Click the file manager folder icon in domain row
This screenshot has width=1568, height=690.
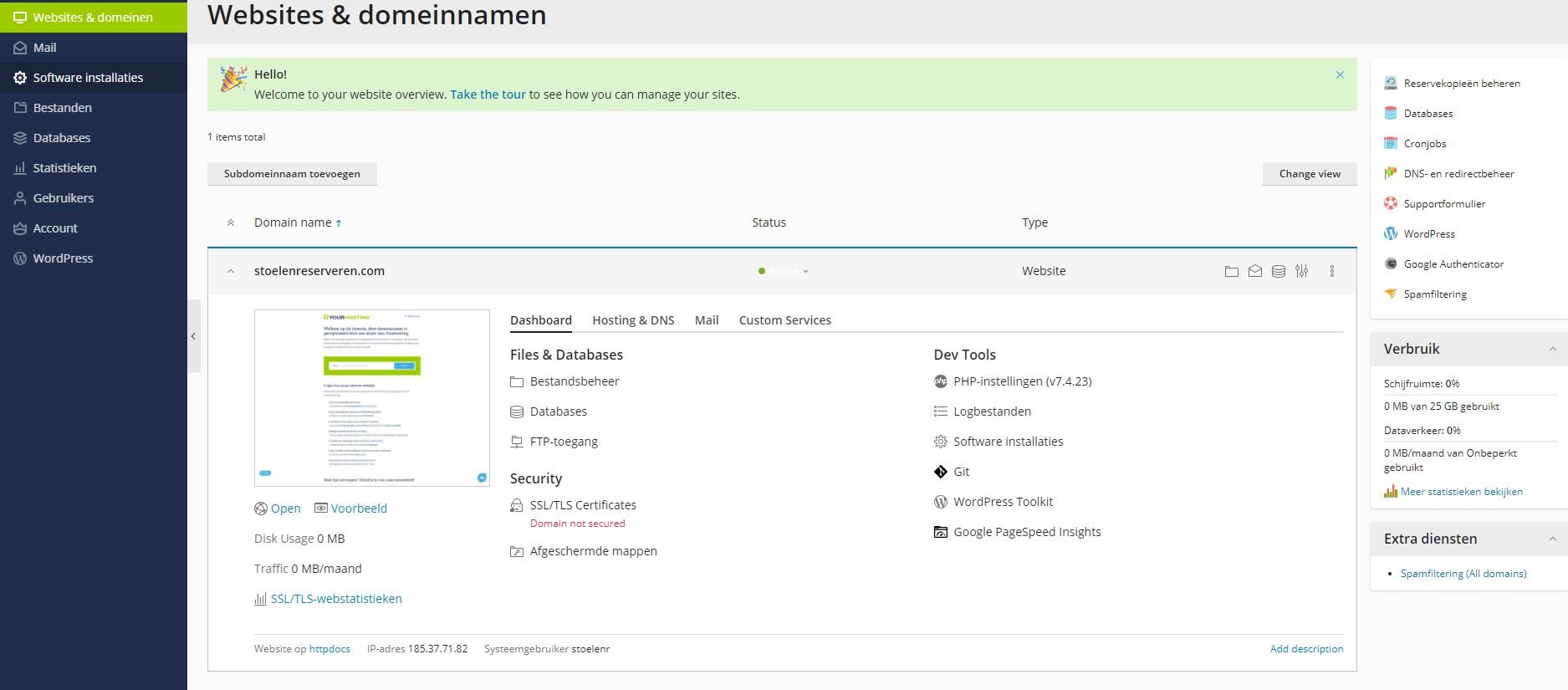tap(1231, 271)
